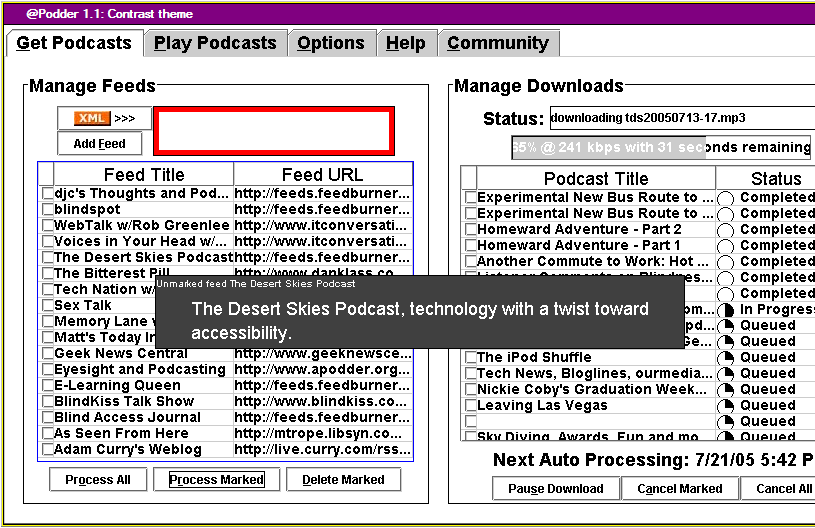Switch to the Play Podcasts tab
The height and width of the screenshot is (528, 815).
(x=215, y=43)
